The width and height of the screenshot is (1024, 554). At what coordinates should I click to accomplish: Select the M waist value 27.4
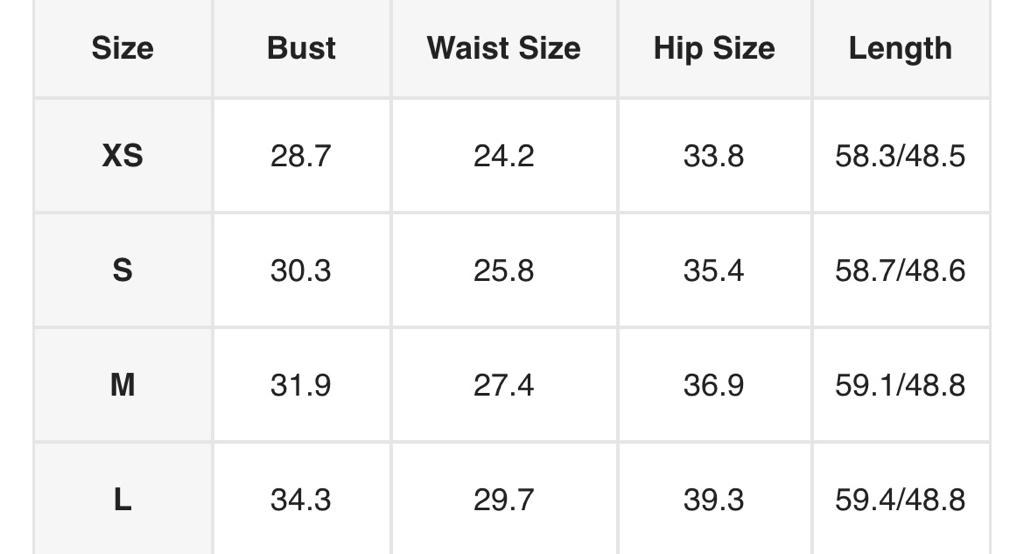(503, 385)
